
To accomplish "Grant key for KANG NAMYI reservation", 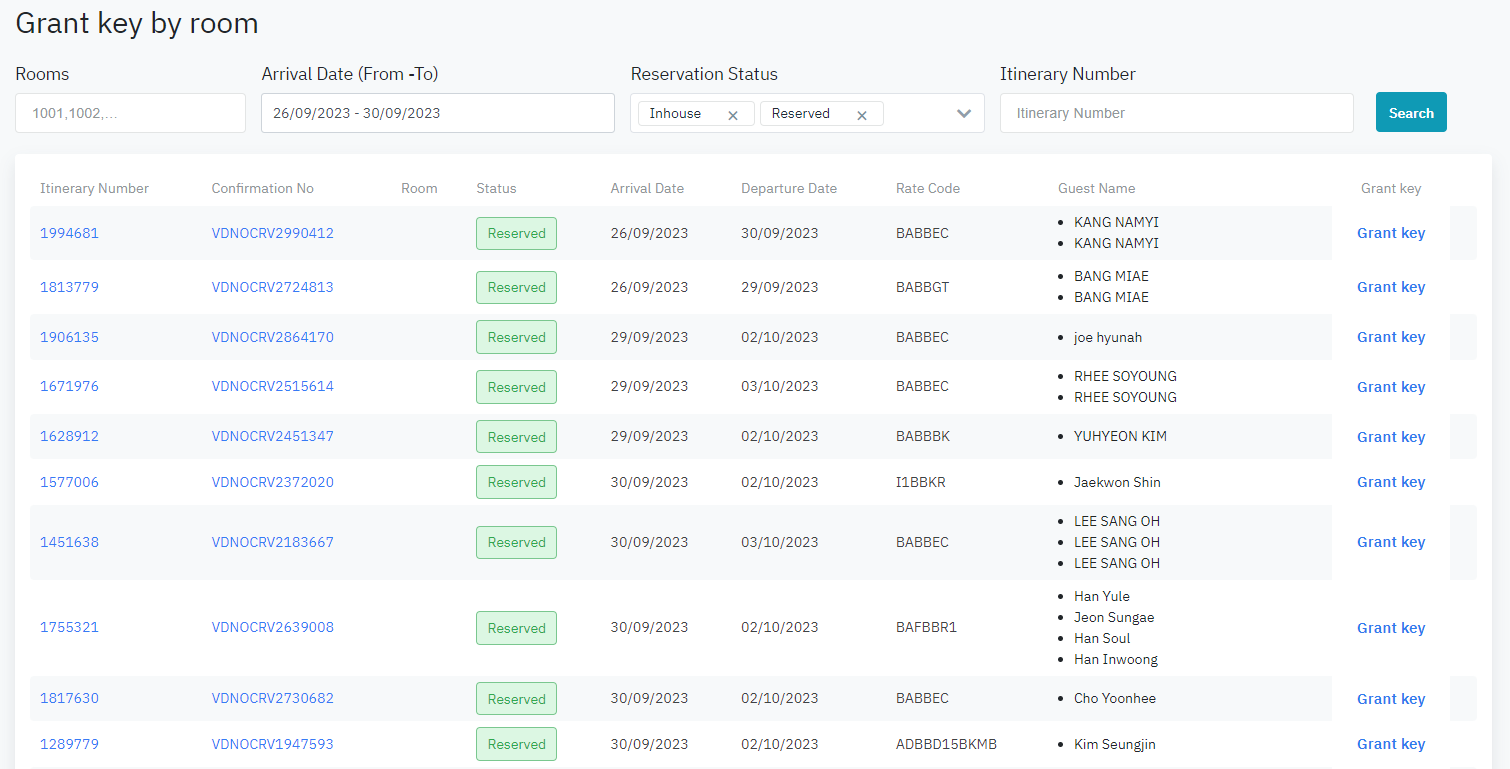I will (x=1390, y=233).
